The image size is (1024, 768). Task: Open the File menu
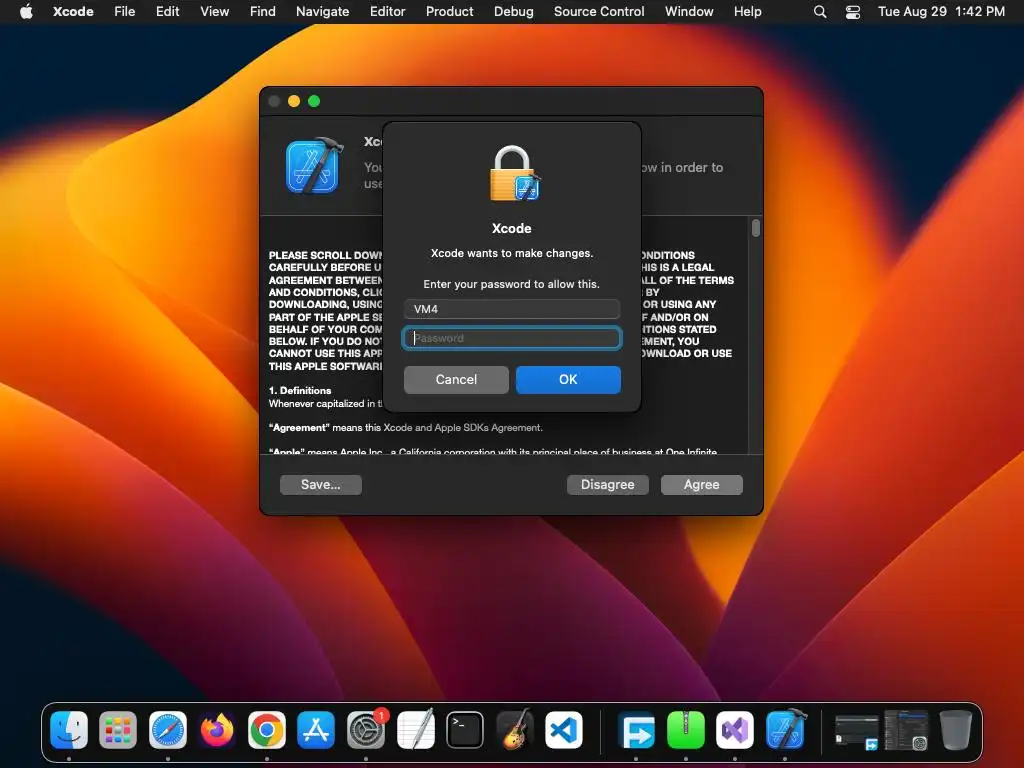(x=125, y=12)
